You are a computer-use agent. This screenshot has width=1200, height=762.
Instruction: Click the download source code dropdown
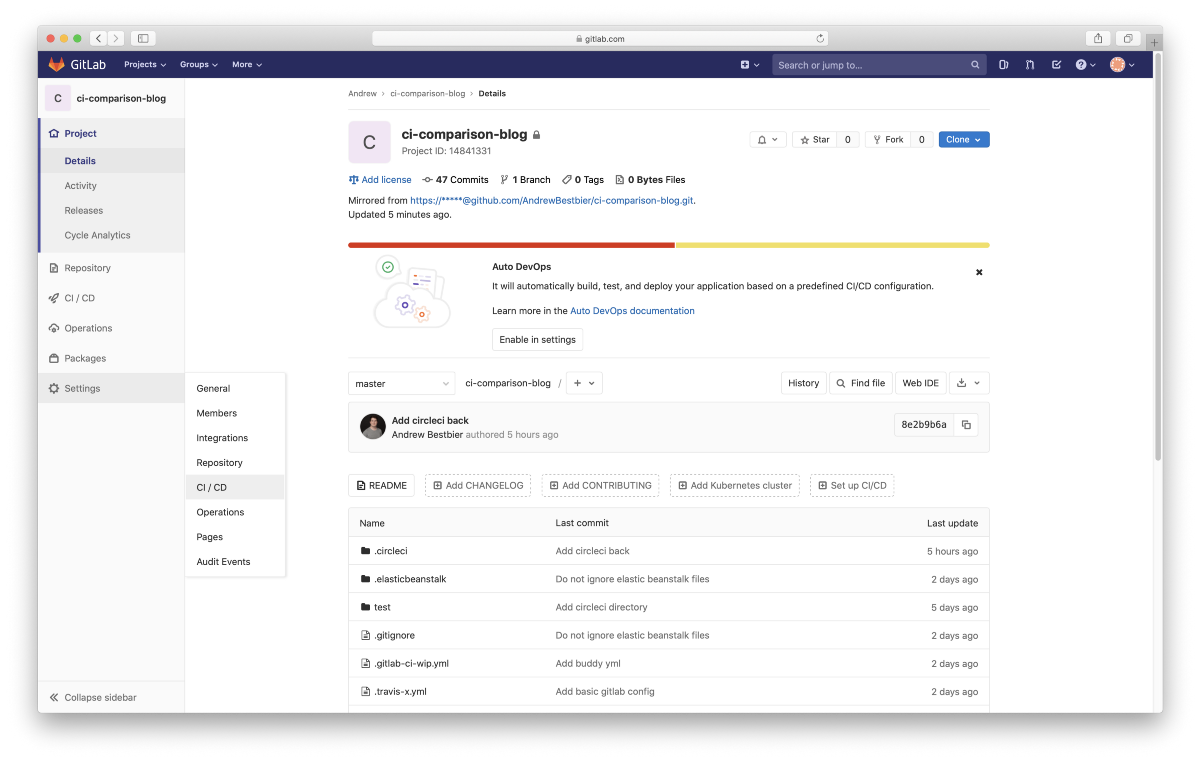click(x=968, y=383)
